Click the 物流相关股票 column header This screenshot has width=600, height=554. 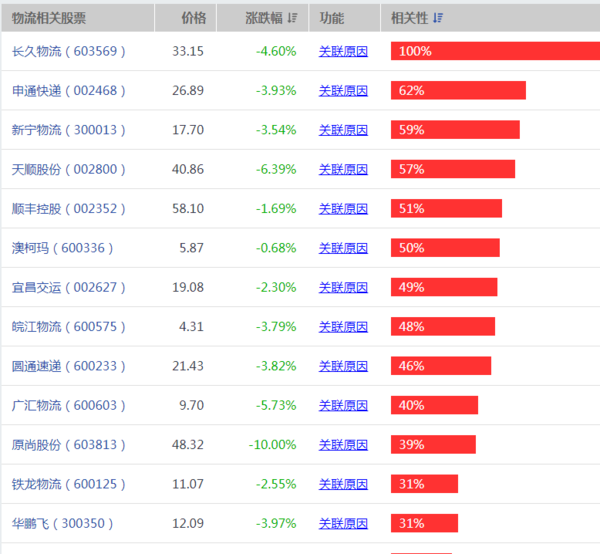click(78, 18)
